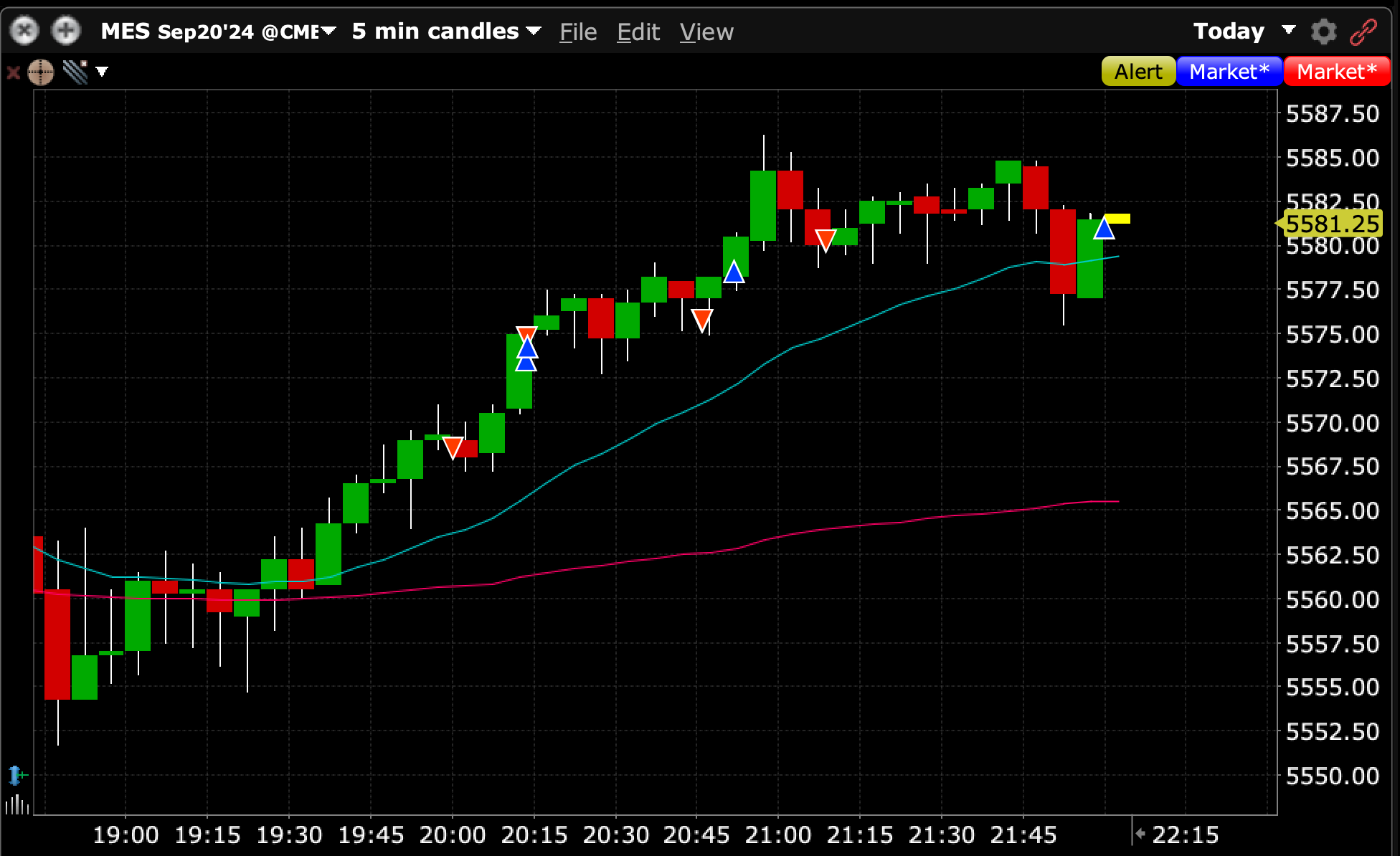Viewport: 1400px width, 856px height.
Task: Click the yellow last-price bar on the chart
Action: click(1117, 219)
